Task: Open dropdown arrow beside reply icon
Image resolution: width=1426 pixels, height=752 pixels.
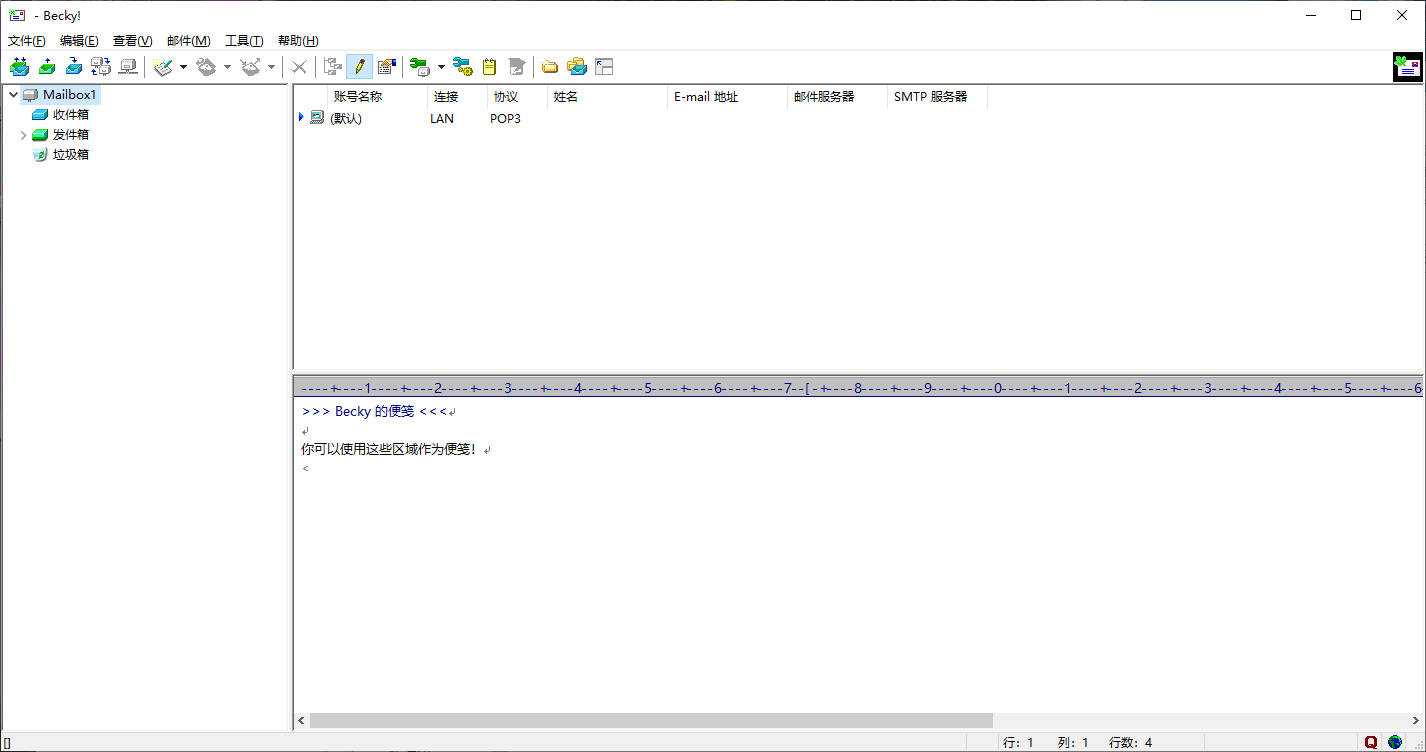Action: coord(227,67)
